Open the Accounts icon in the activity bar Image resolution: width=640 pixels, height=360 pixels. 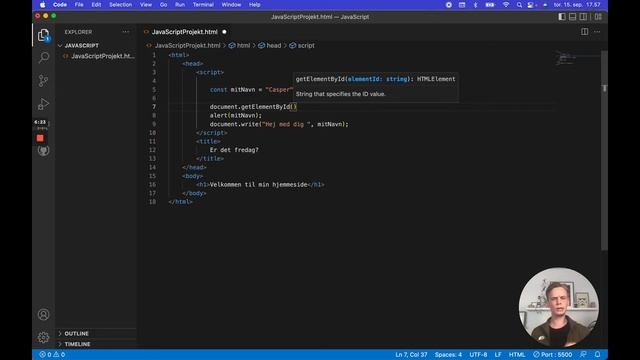pyautogui.click(x=43, y=314)
